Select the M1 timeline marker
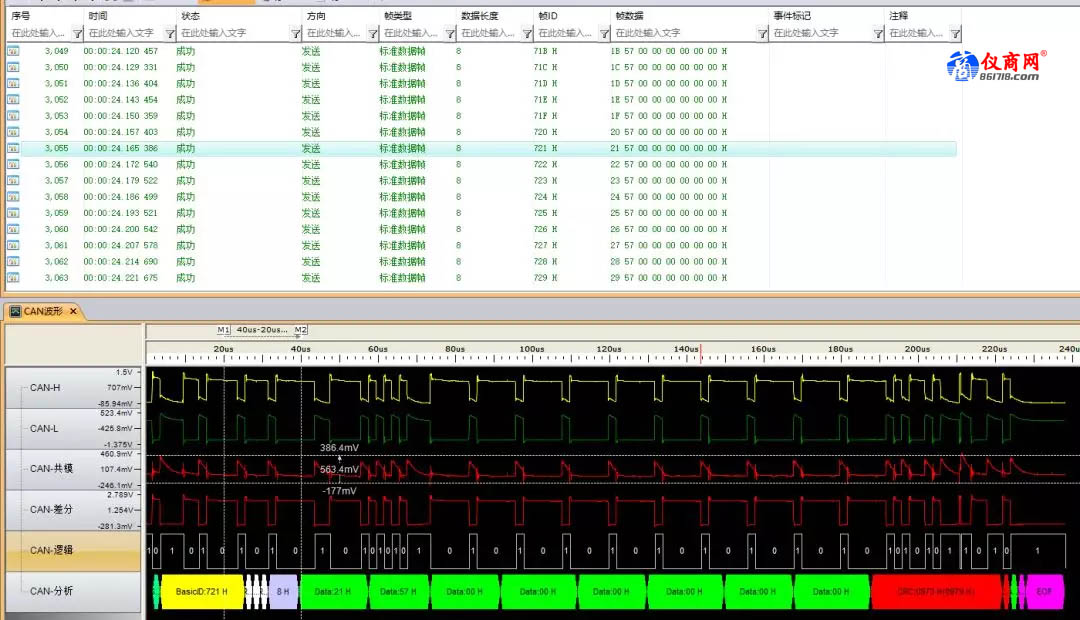Viewport: 1080px width, 620px height. [x=224, y=329]
